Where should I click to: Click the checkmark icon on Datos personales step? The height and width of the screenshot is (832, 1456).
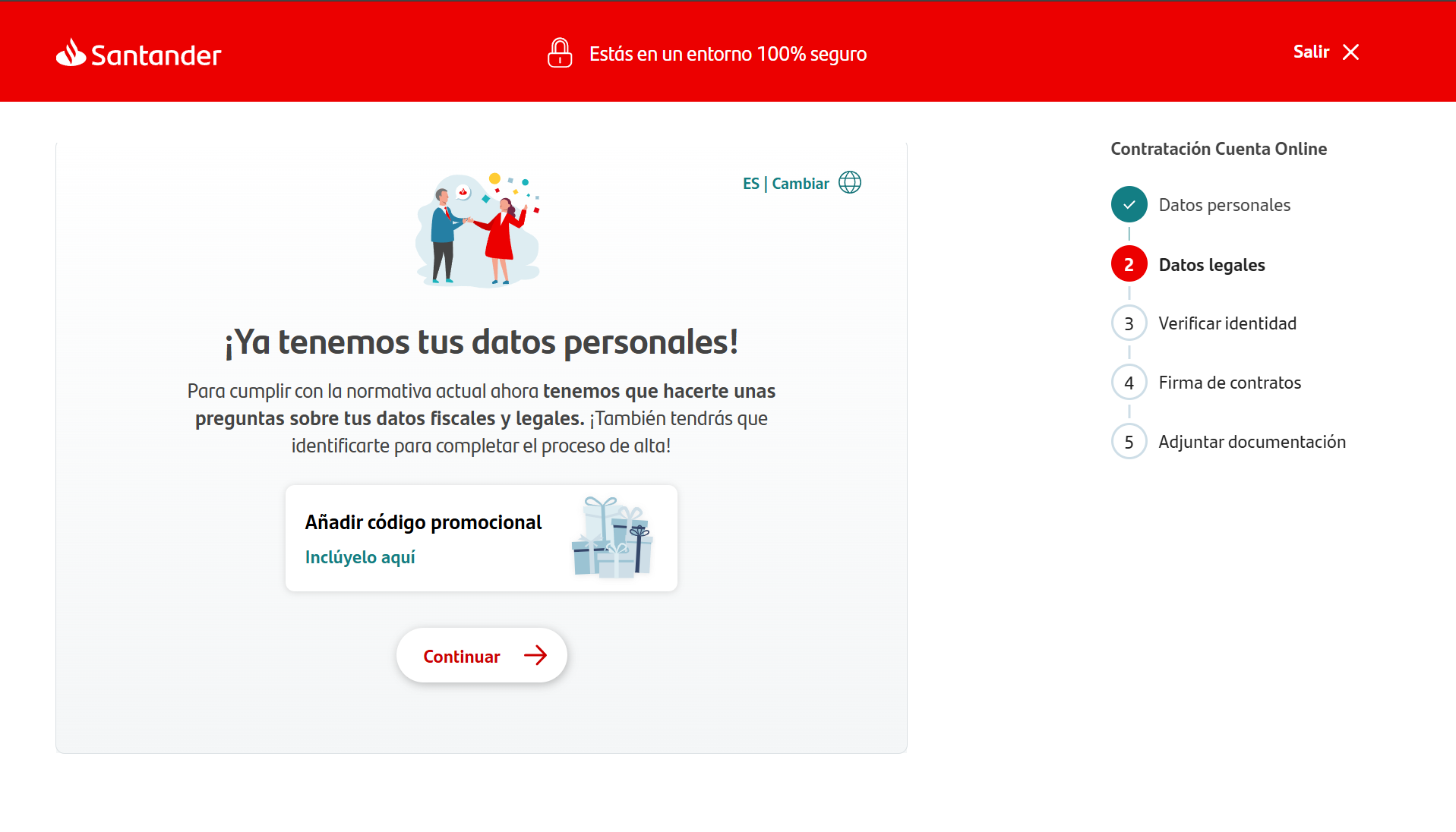(1129, 204)
